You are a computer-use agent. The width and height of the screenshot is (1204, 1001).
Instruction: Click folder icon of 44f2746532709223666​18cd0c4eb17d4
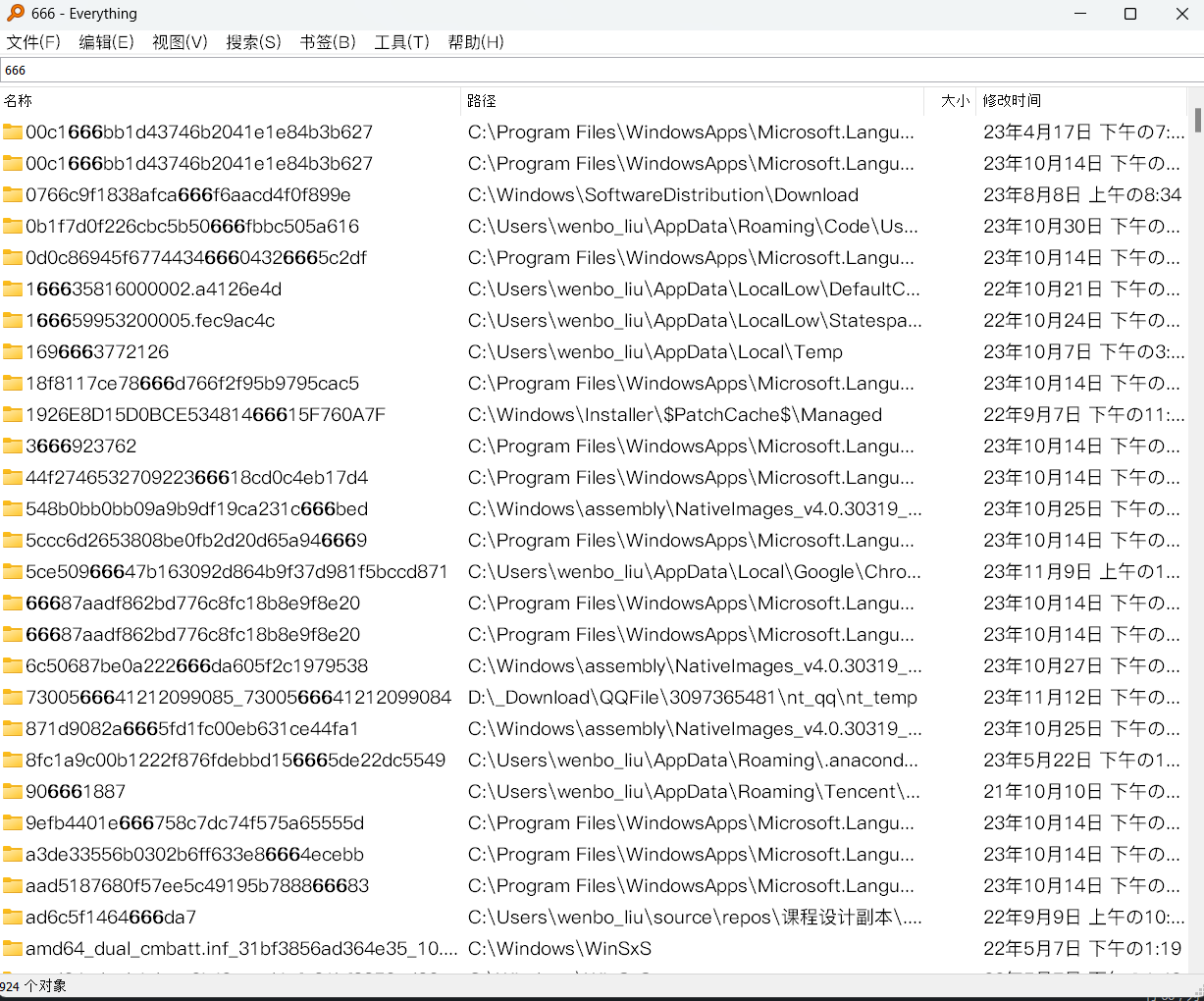pos(13,478)
